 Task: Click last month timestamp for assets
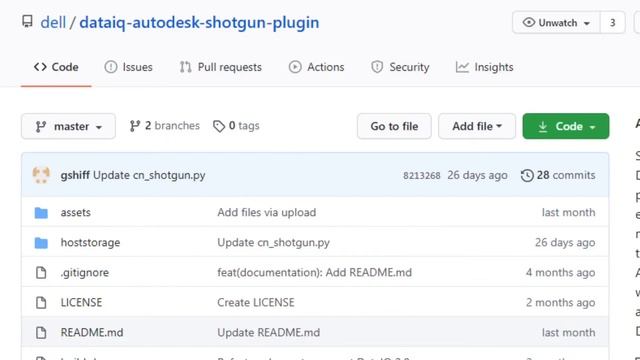coord(569,212)
